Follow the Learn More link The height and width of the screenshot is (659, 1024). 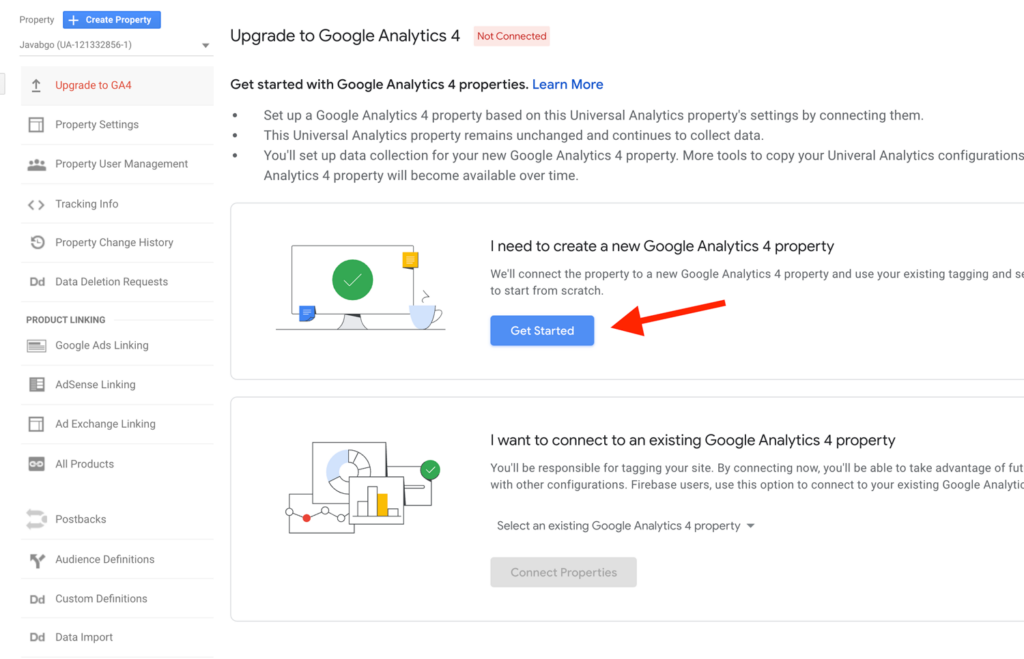[568, 85]
